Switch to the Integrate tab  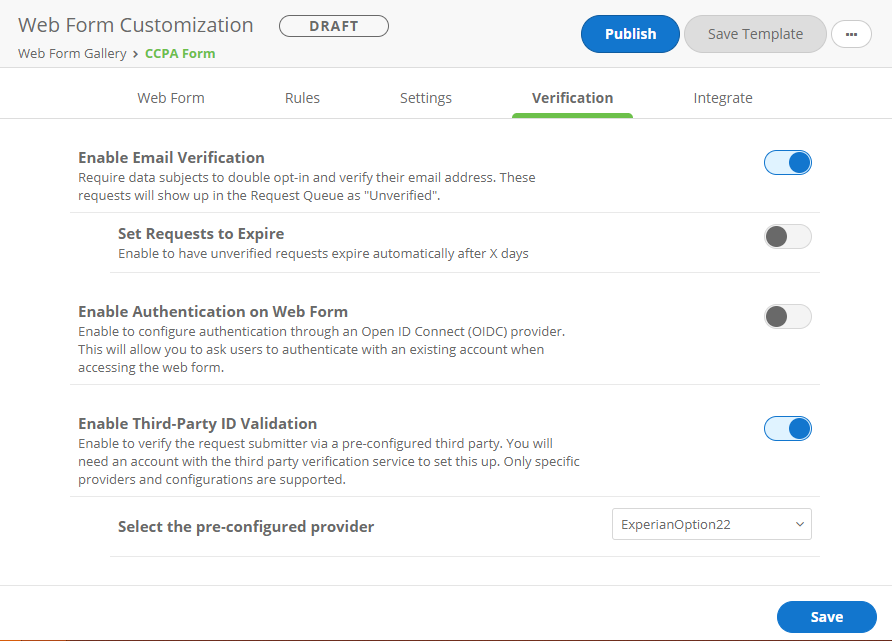(x=723, y=98)
